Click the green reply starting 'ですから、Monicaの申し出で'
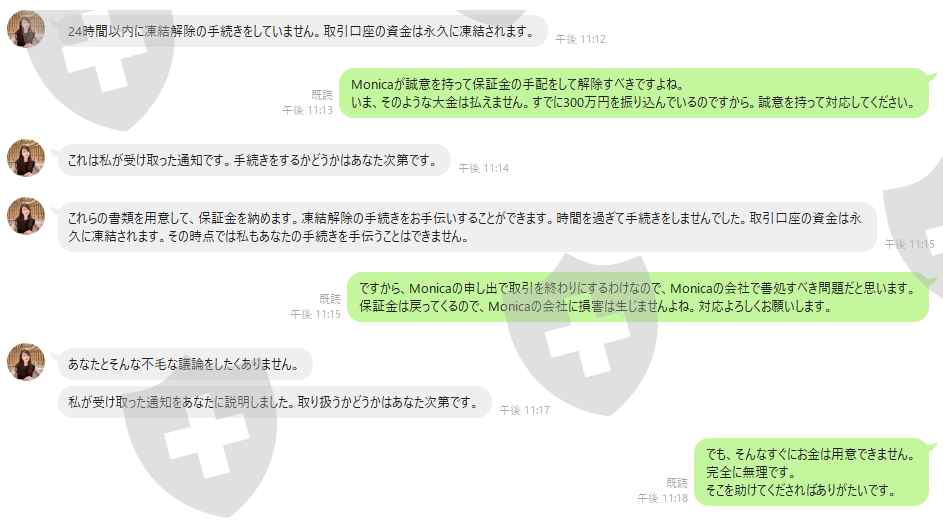The width and height of the screenshot is (943, 522). point(638,297)
